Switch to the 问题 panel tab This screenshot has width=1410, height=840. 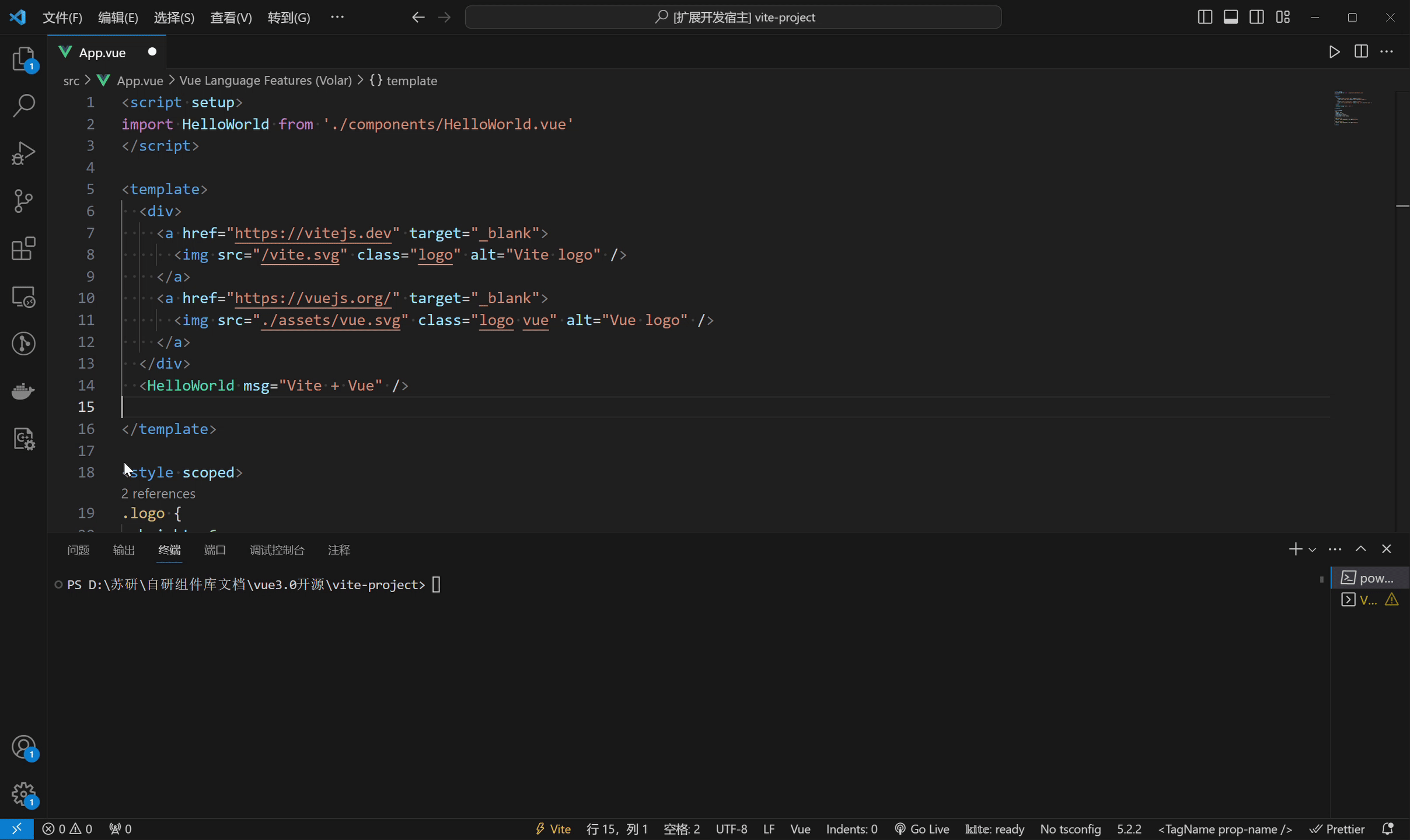coord(78,550)
